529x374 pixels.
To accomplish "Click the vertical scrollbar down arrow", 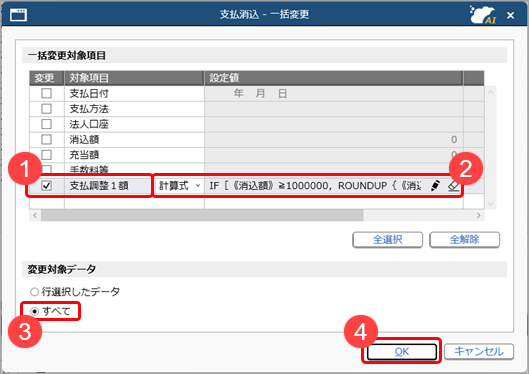I will point(491,204).
